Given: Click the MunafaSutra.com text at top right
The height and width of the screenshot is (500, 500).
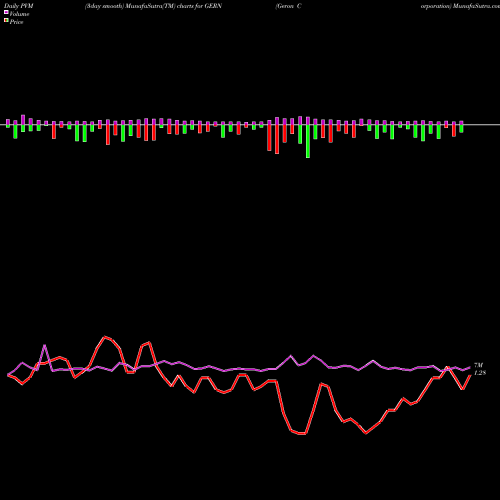Looking at the screenshot, I should [x=475, y=6].
